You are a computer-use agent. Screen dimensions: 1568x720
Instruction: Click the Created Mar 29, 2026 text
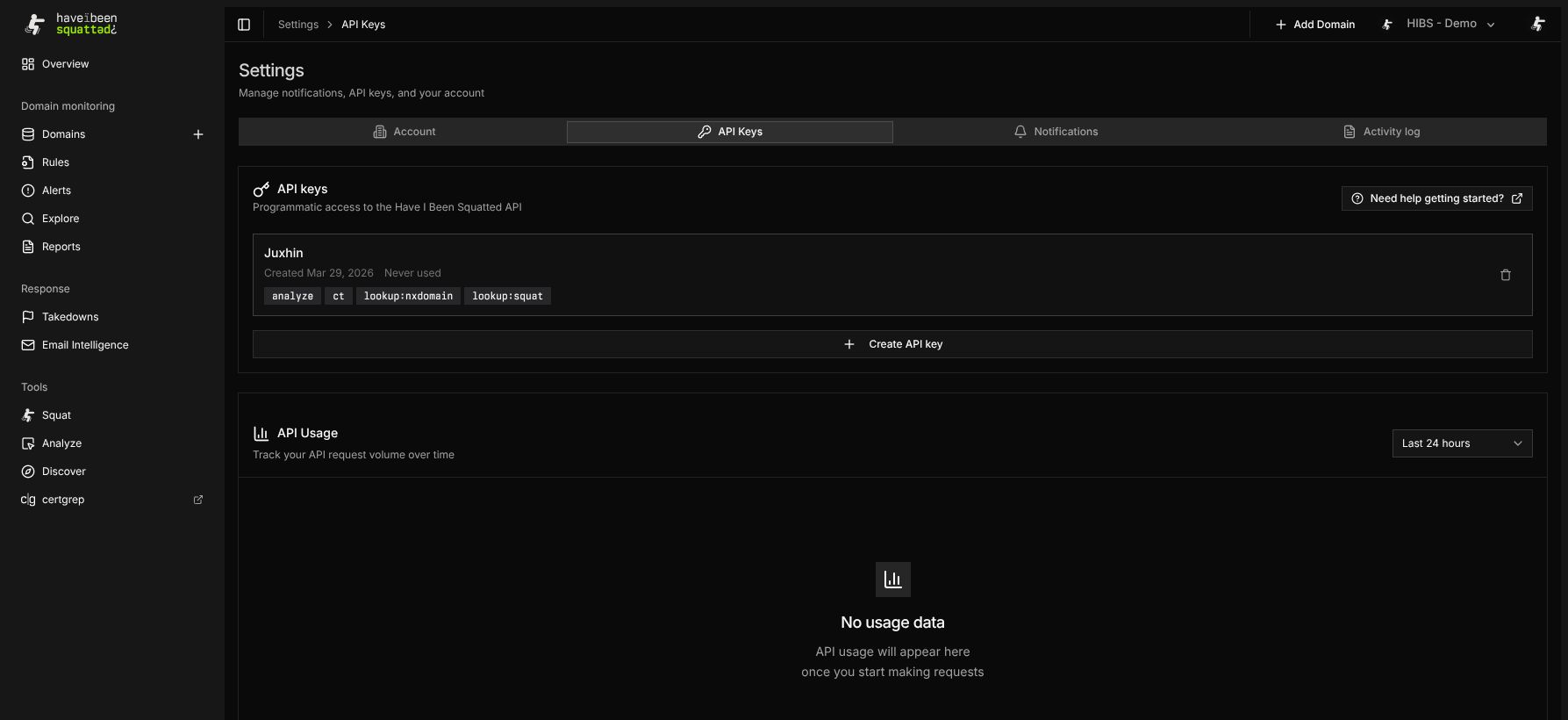319,273
